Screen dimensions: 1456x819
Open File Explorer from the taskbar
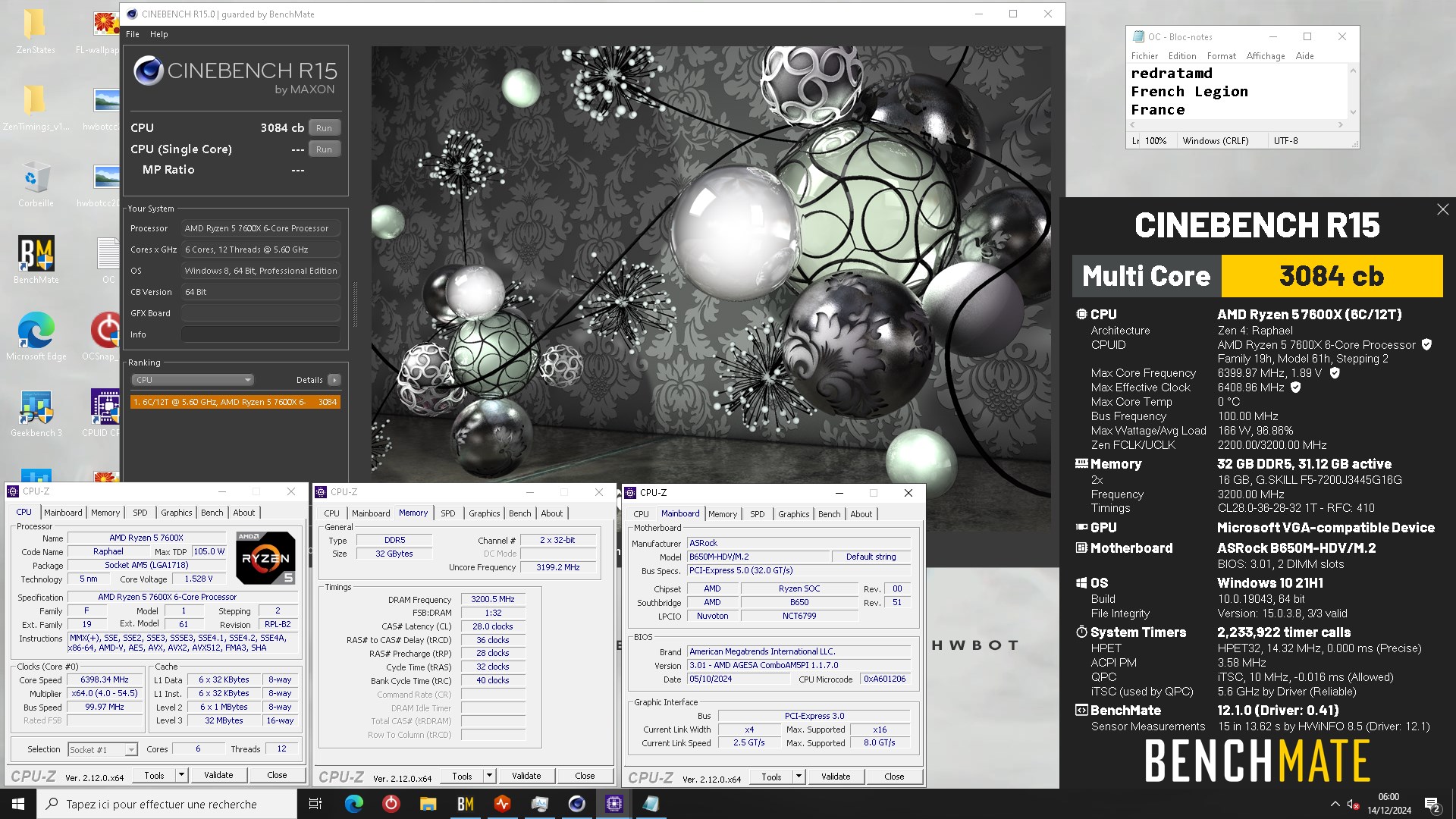[428, 804]
